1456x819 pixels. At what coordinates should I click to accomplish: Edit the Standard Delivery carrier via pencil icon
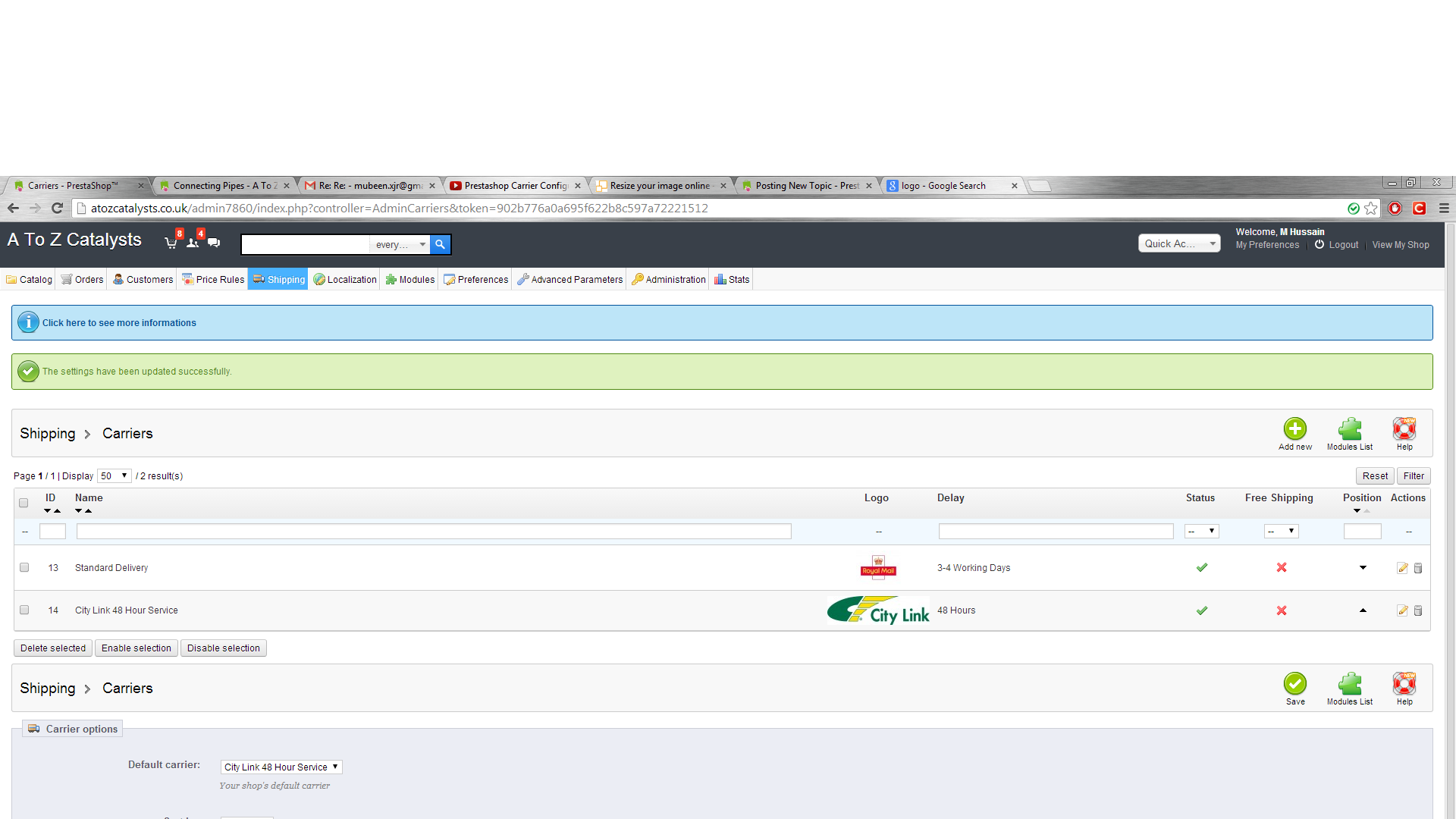[1402, 568]
